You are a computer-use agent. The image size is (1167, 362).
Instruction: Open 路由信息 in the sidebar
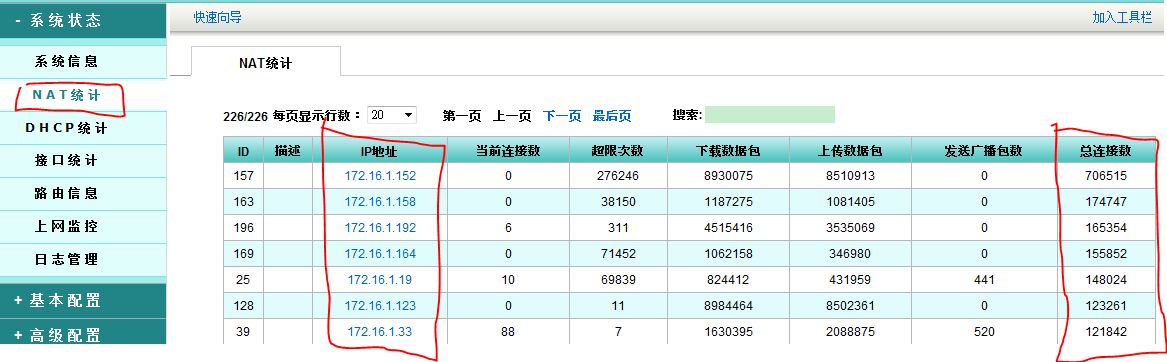coord(66,194)
